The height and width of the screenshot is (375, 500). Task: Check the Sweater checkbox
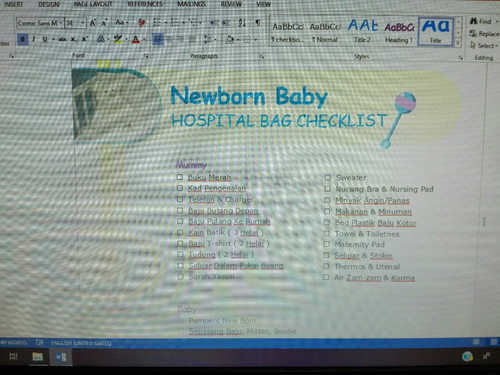pos(328,178)
